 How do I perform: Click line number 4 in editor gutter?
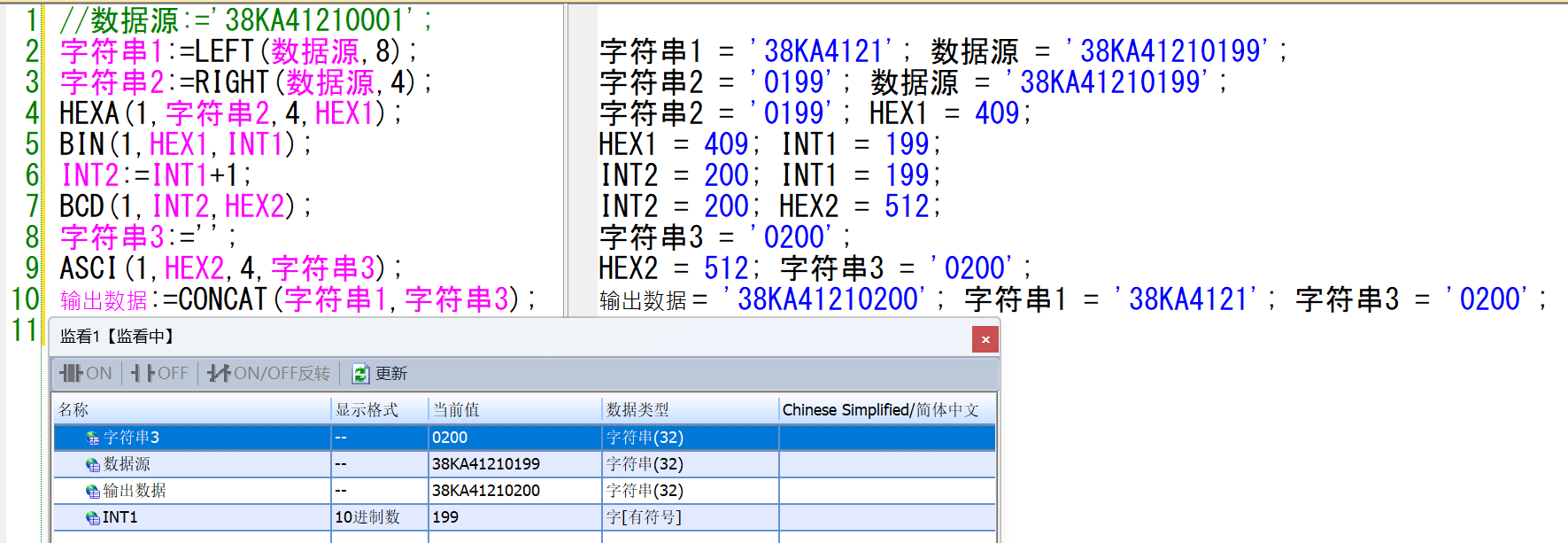pyautogui.click(x=31, y=113)
